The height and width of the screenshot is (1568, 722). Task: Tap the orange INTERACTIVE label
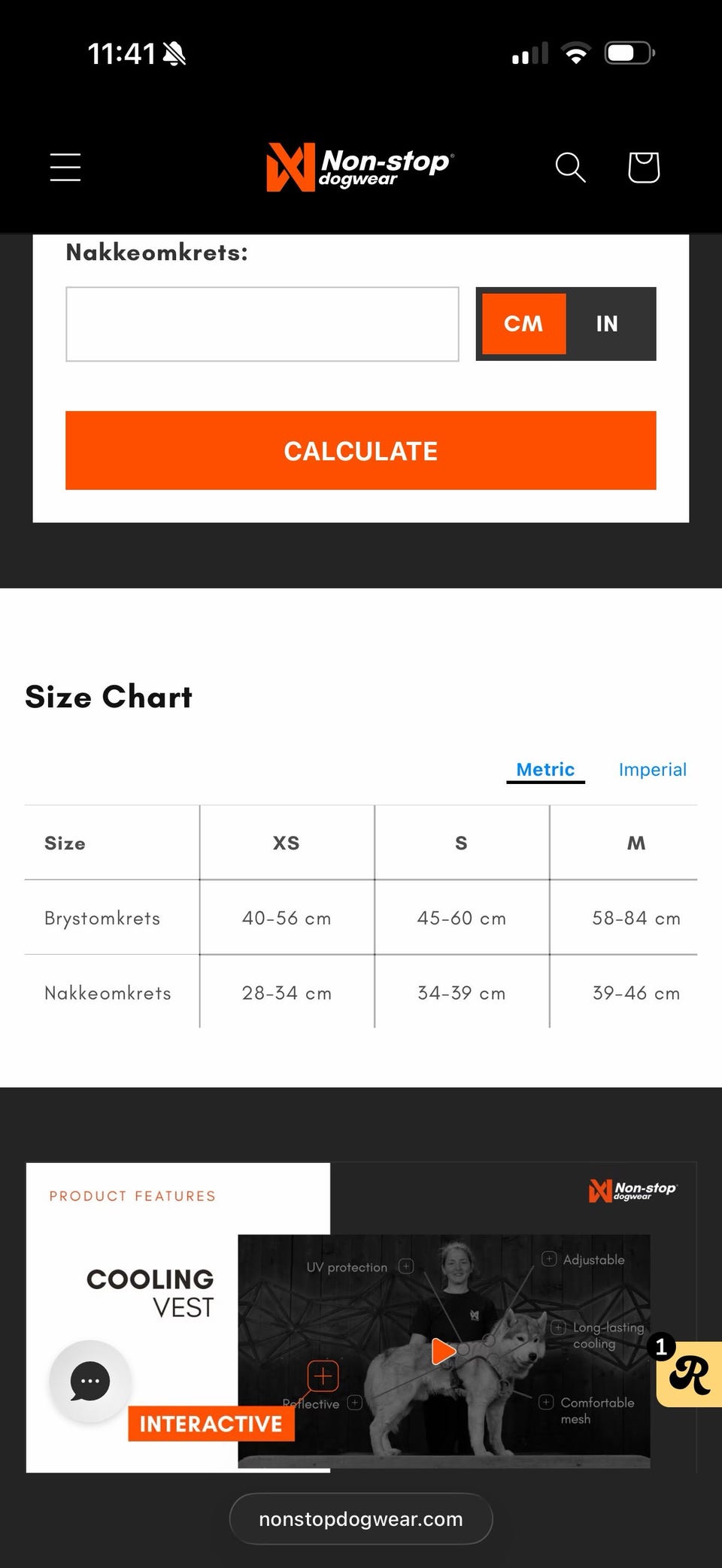[211, 1424]
